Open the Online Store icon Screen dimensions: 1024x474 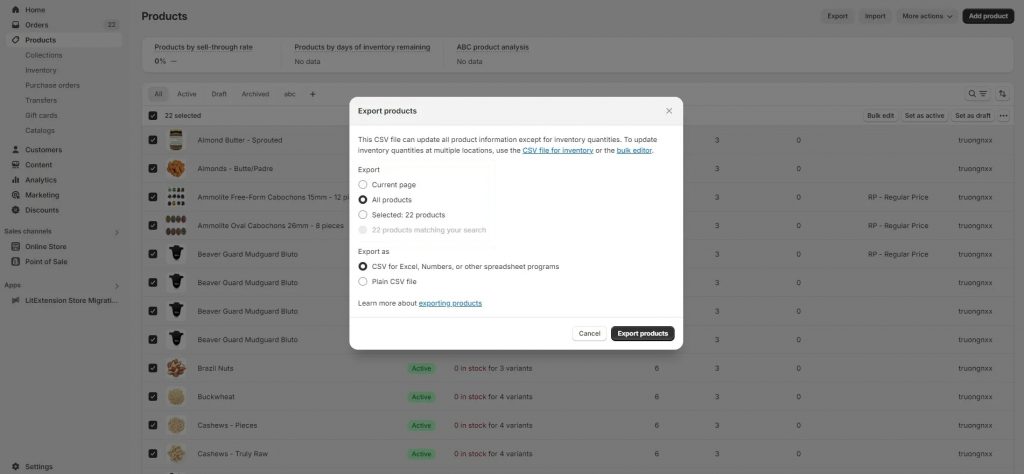16,246
